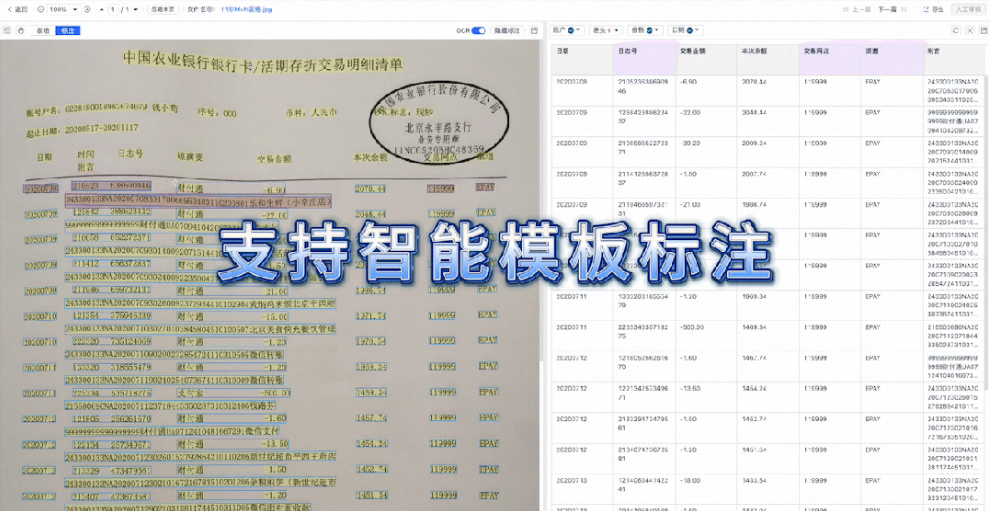Screen dimensions: 998x511
Task: Toggle the 隐藏标注 annotation option
Action: [x=507, y=31]
